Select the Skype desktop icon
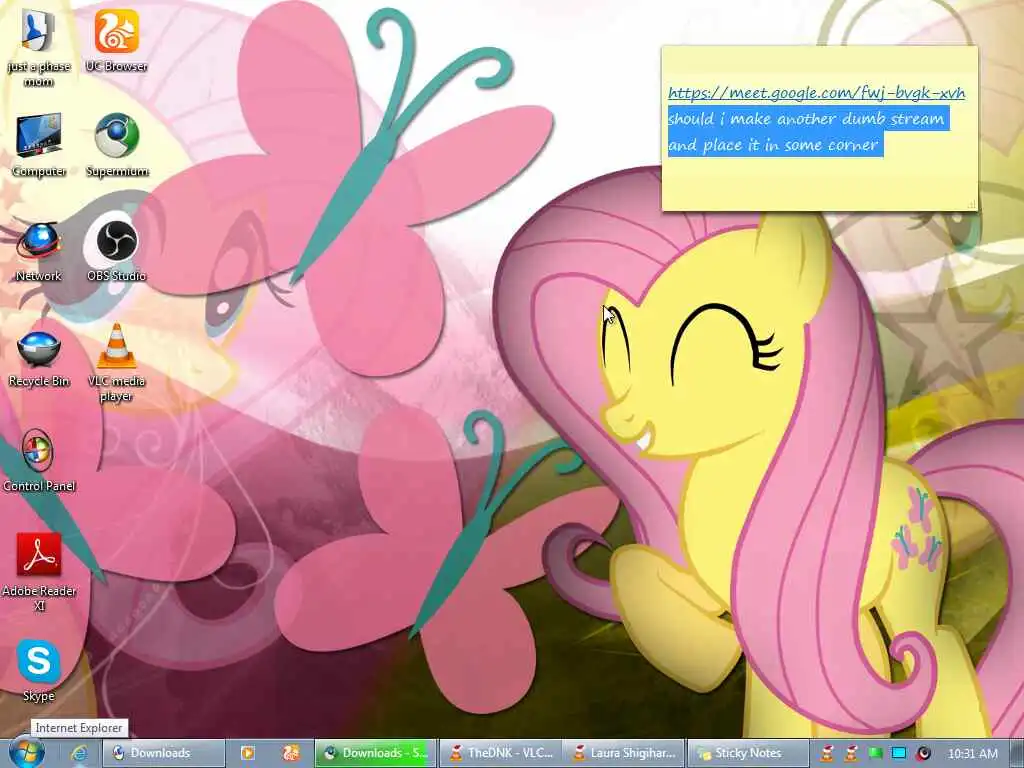This screenshot has width=1024, height=768. coord(39,671)
